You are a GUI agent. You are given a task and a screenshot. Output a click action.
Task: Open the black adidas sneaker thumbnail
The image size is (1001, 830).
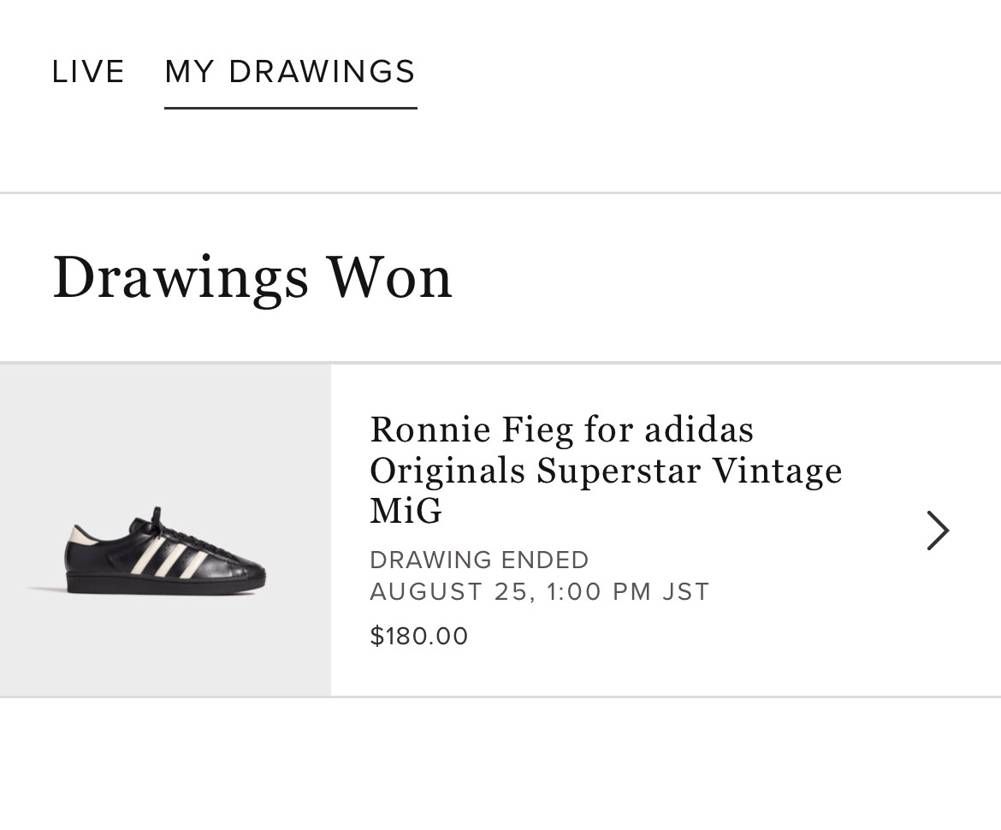[x=166, y=530]
